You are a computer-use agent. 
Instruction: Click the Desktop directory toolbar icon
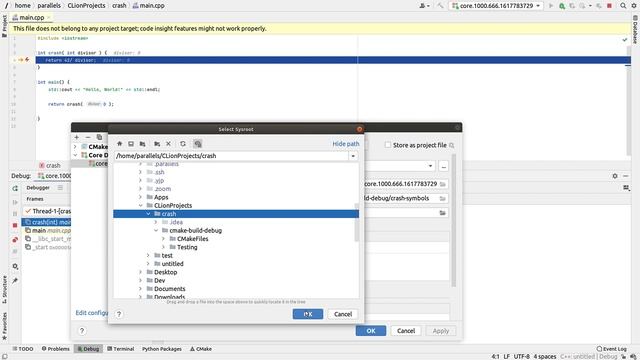(x=131, y=144)
